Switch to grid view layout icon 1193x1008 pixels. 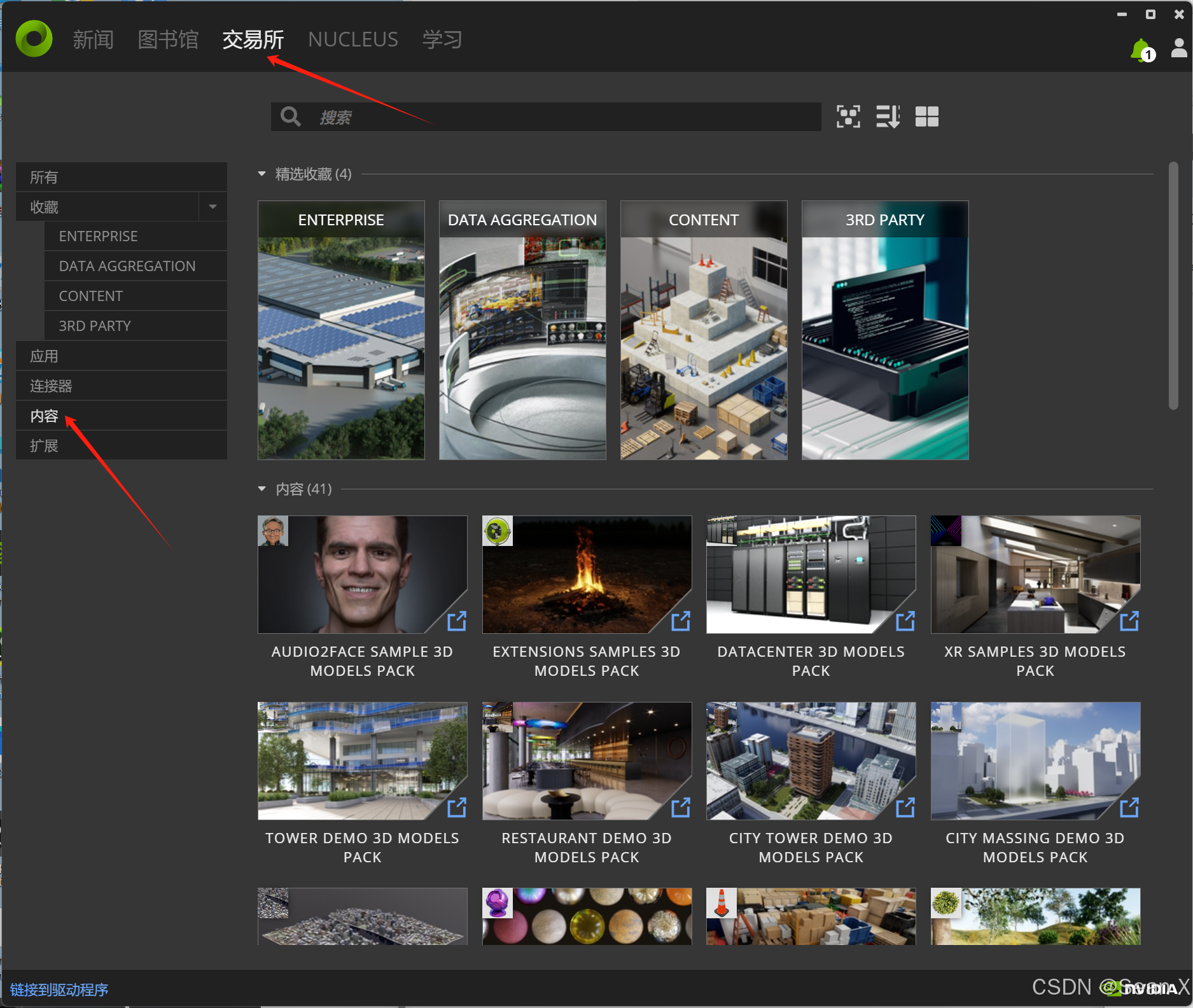pyautogui.click(x=927, y=116)
